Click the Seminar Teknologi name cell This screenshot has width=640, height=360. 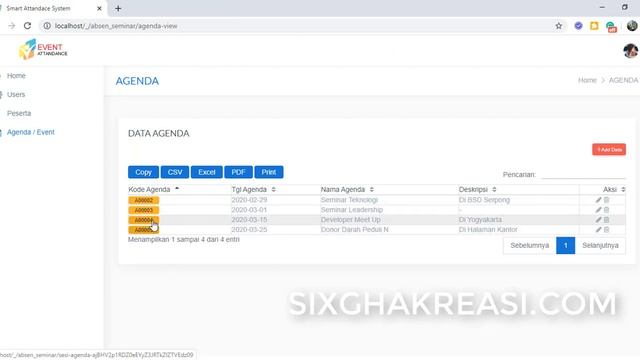349,200
